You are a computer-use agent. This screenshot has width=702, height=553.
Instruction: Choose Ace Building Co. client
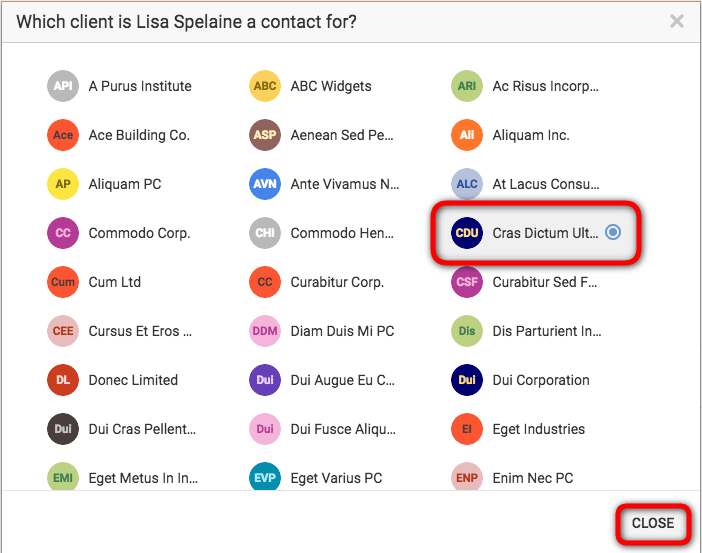139,135
